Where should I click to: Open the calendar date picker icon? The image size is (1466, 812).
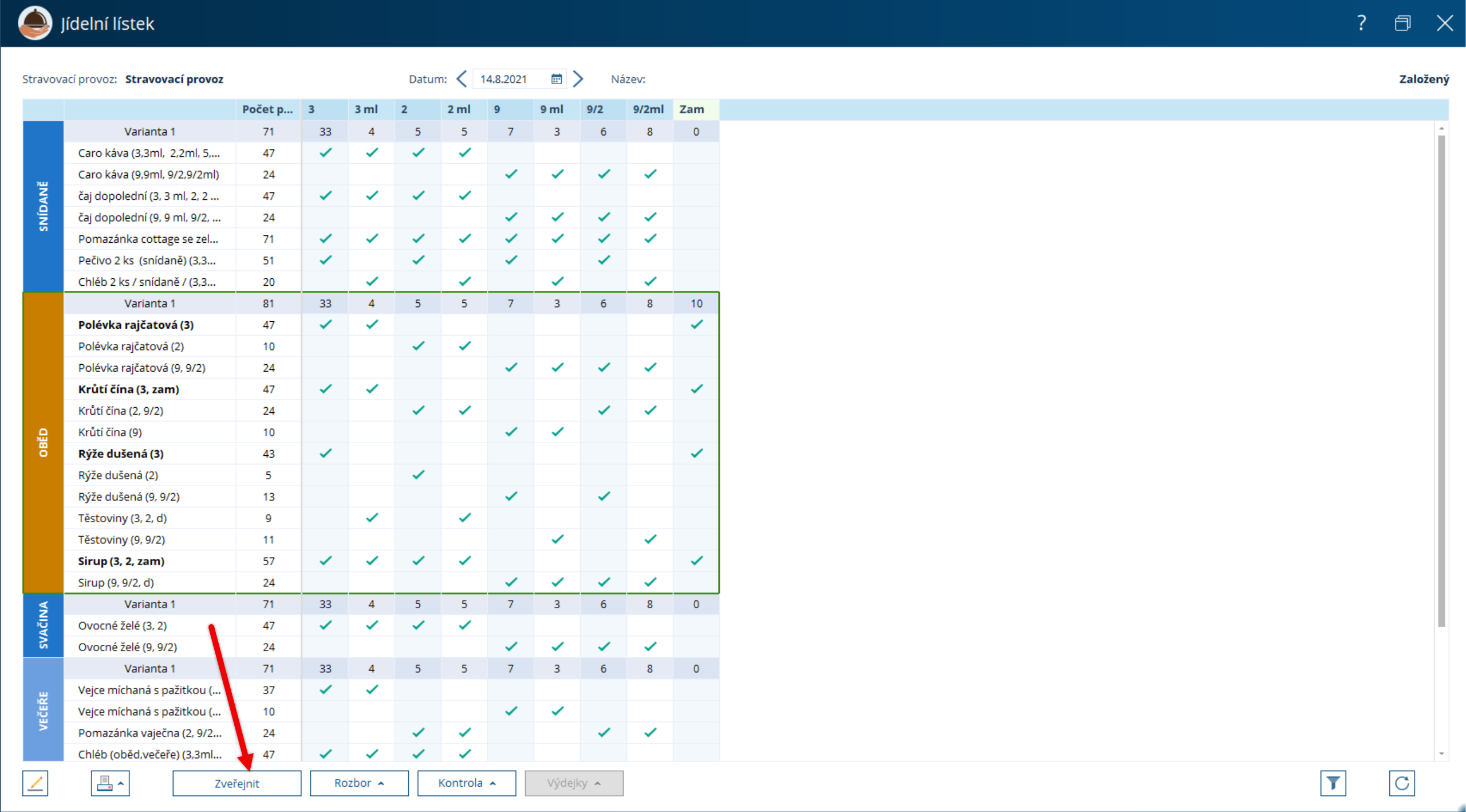coord(556,79)
